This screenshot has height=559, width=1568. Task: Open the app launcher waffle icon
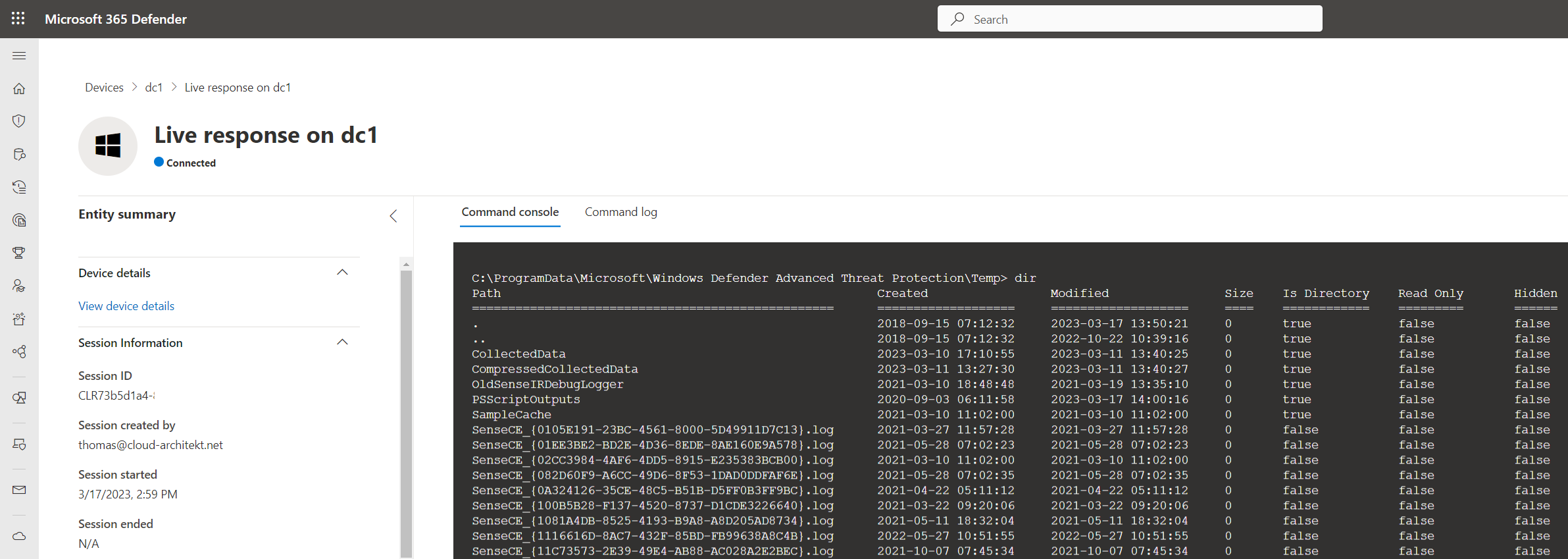click(x=18, y=18)
